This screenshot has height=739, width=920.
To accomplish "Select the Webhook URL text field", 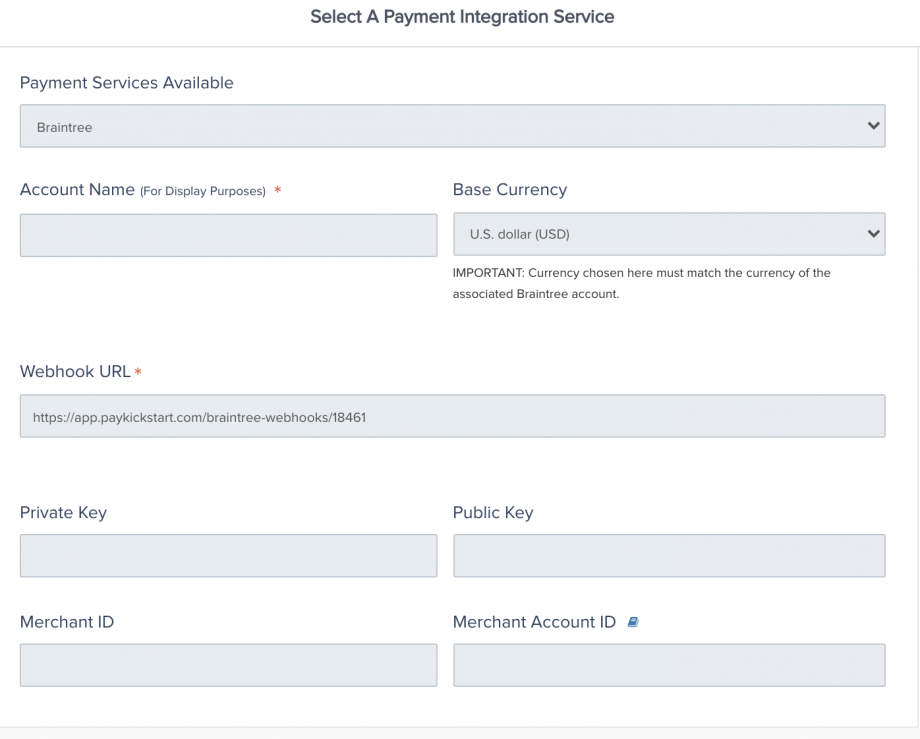I will click(x=452, y=416).
